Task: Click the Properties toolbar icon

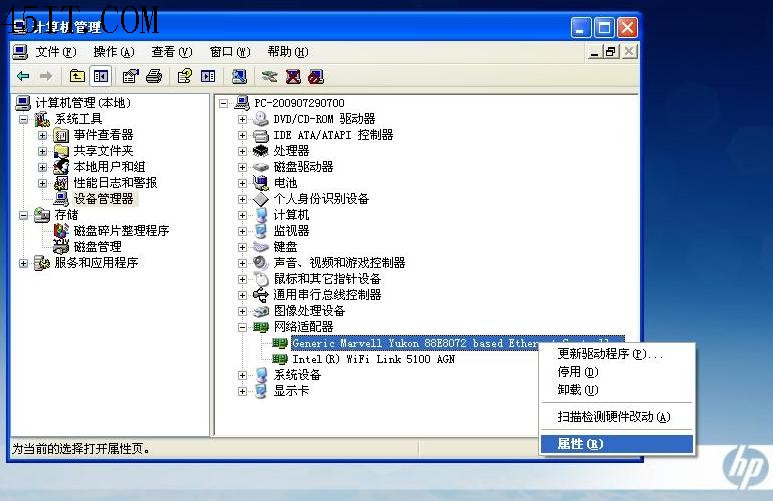Action: coord(130,76)
